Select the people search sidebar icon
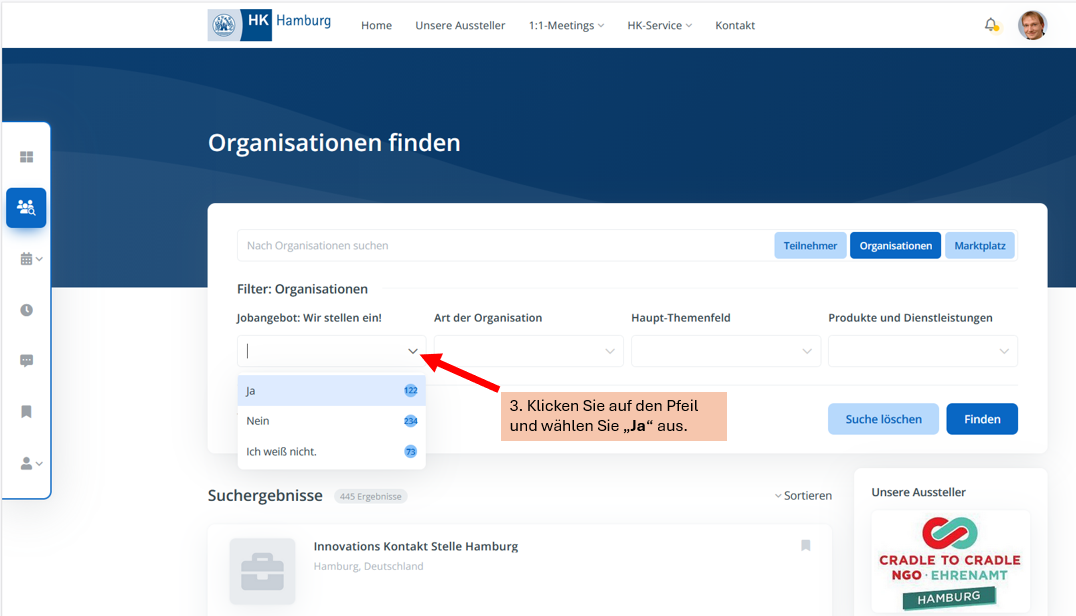1076x616 pixels. pos(27,208)
